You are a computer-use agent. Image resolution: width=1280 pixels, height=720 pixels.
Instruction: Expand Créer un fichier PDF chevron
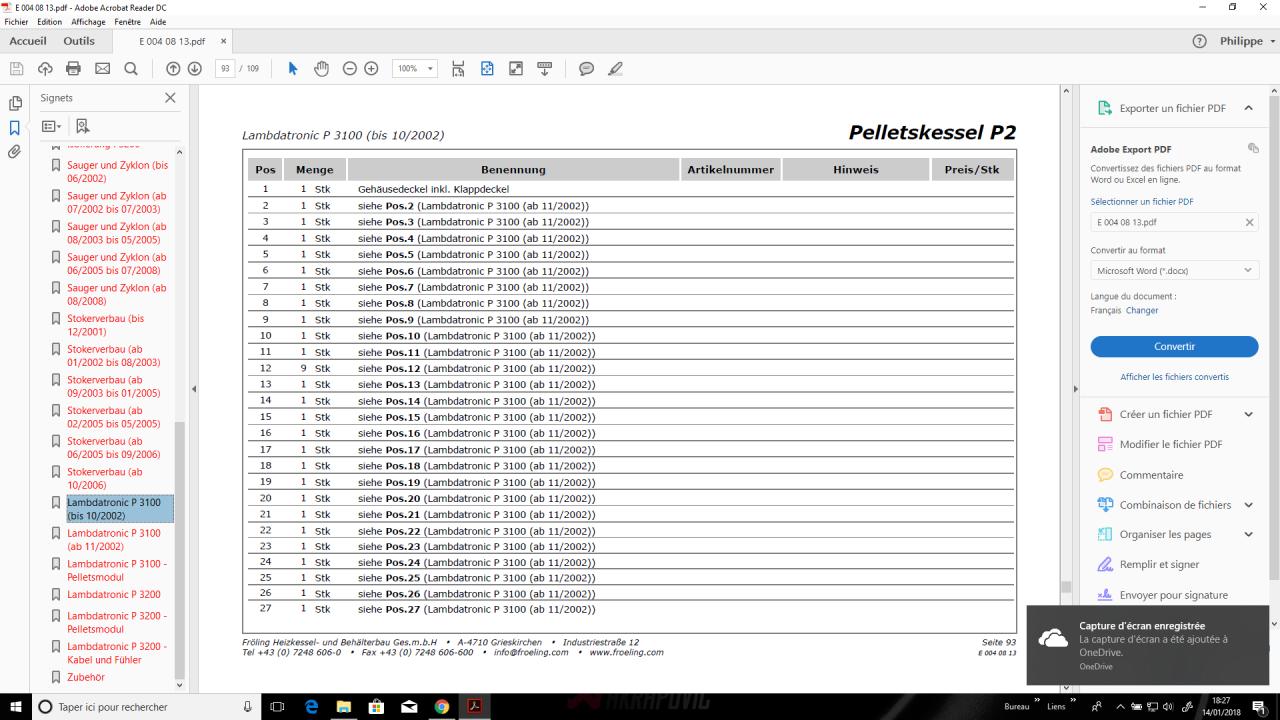tap(1249, 414)
